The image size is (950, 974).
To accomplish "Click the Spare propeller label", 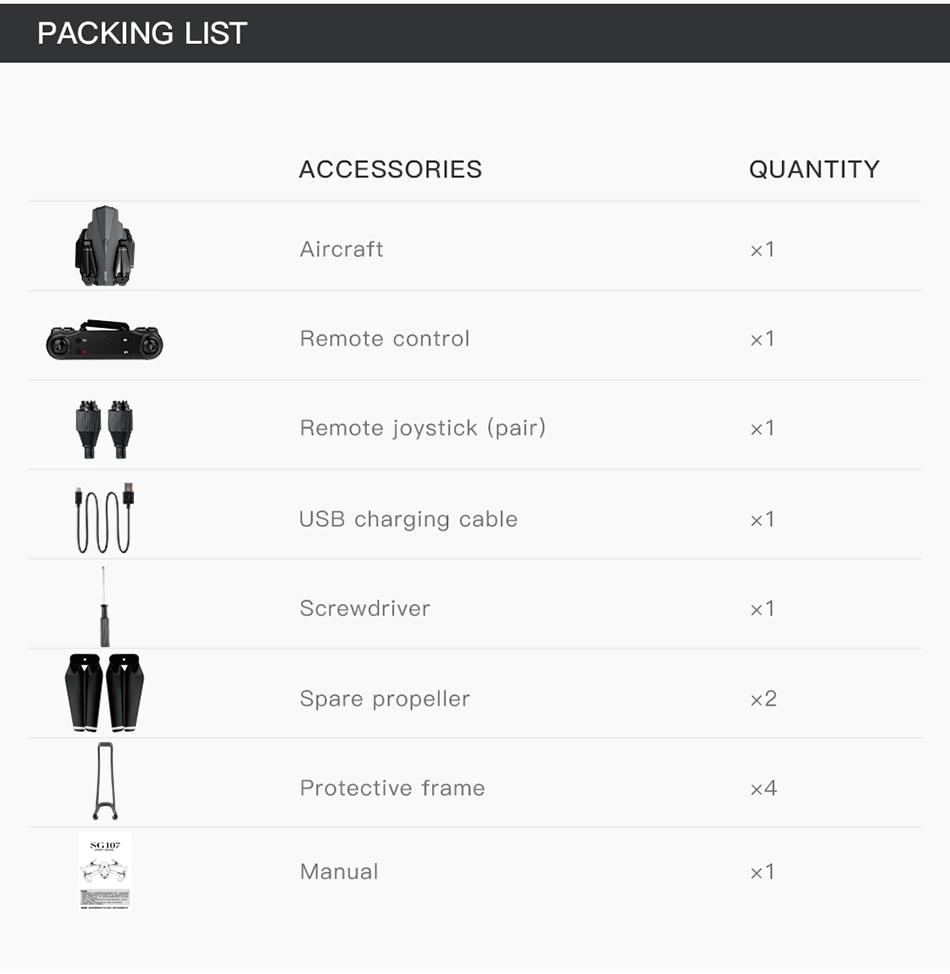I will pyautogui.click(x=384, y=698).
